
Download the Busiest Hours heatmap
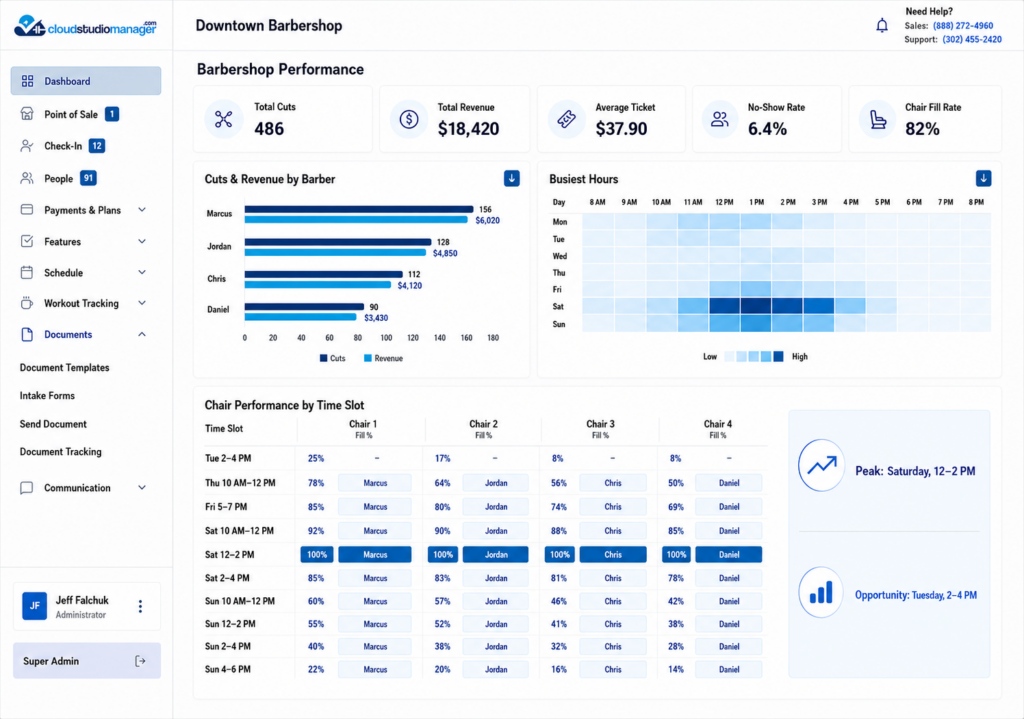[x=983, y=178]
